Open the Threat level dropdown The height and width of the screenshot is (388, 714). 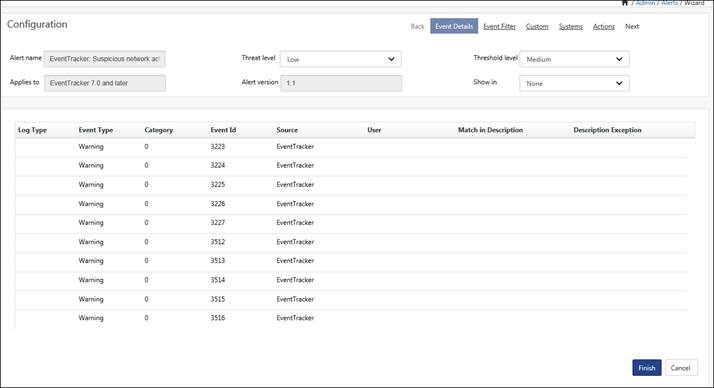(x=341, y=59)
